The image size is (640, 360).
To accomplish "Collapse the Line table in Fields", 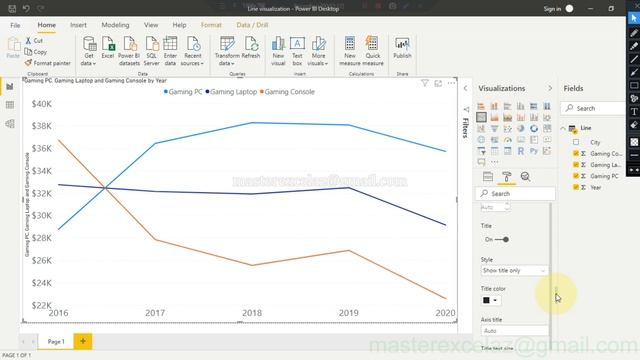I will 563,128.
